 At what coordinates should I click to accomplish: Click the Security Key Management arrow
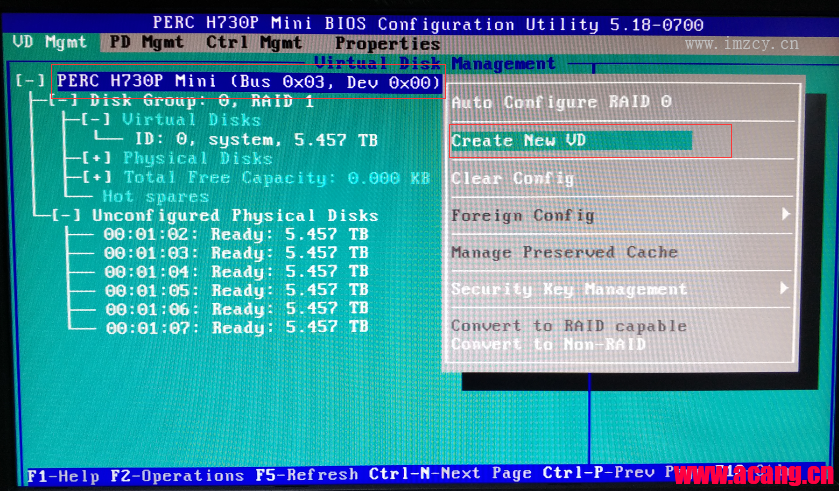coord(784,288)
